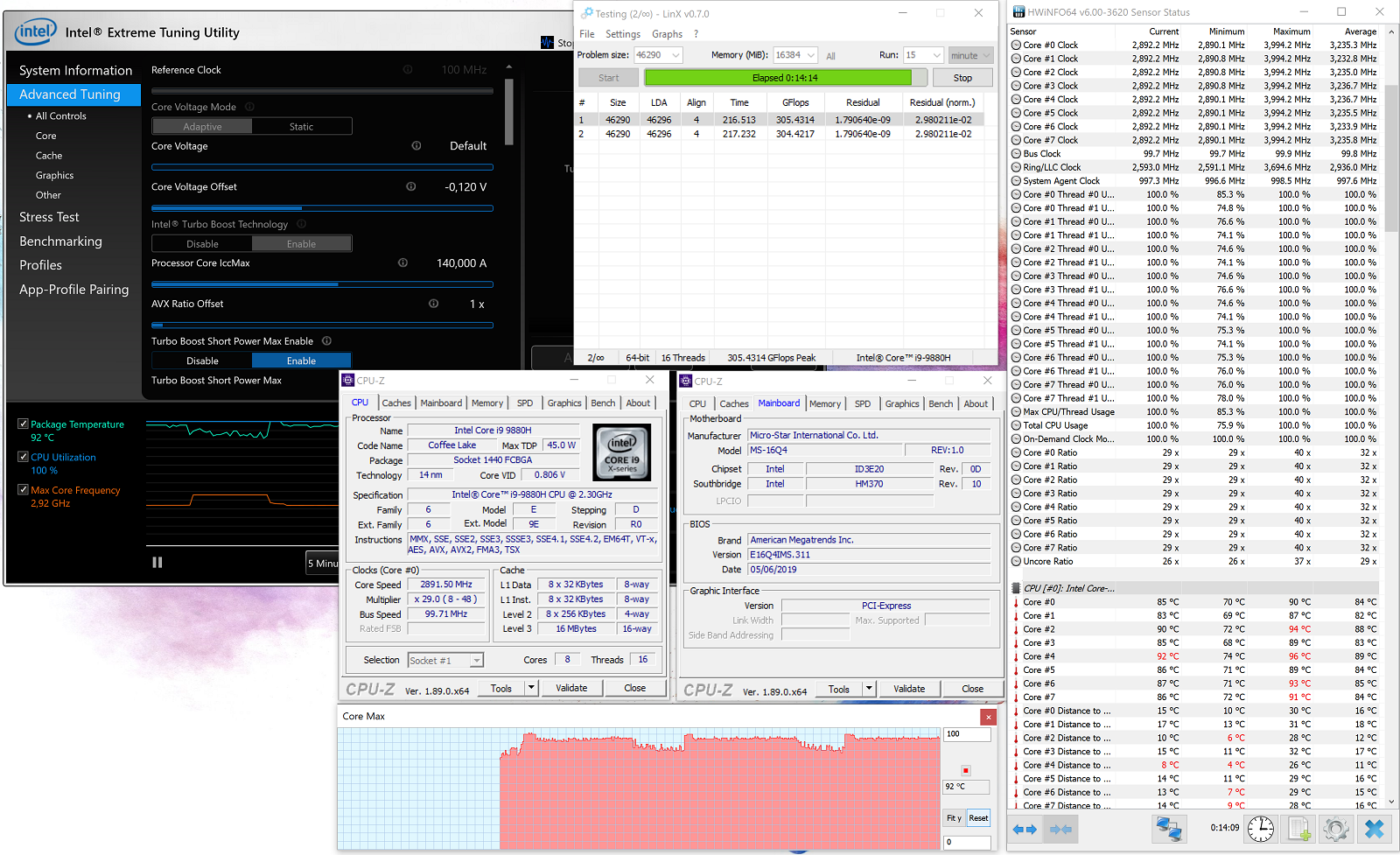
Task: Click the CPU [#0] Intel Core group icon
Action: 1016,588
